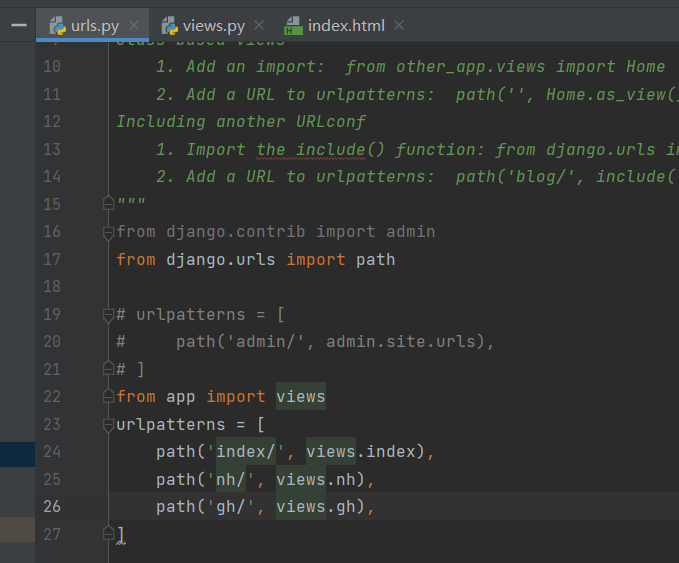This screenshot has width=679, height=563.
Task: Click the 'nh/' string on line 25
Action: [x=231, y=479]
